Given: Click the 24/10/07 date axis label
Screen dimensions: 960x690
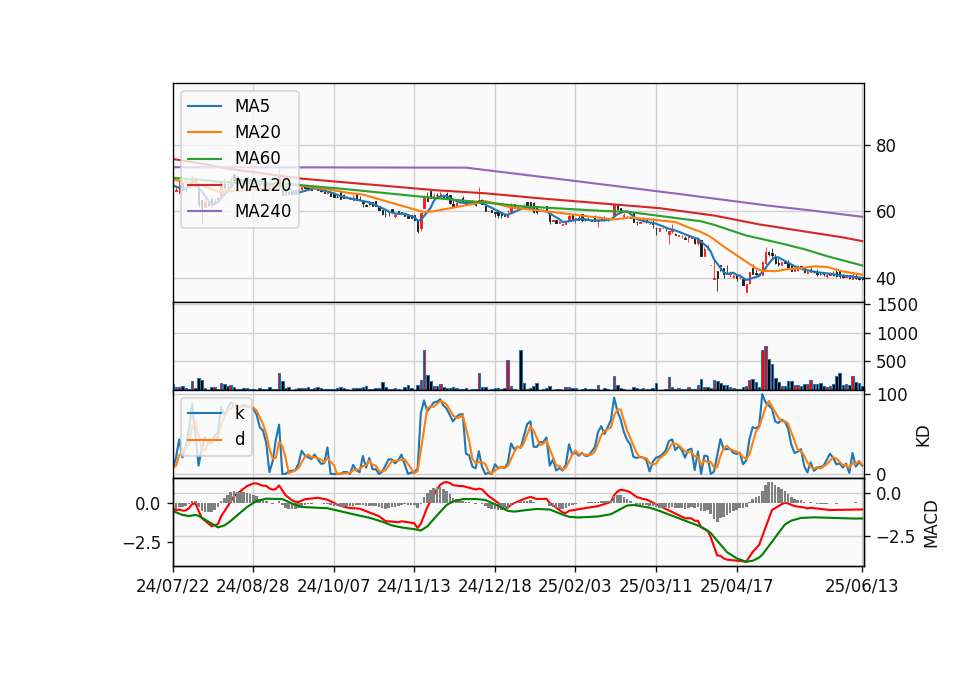Looking at the screenshot, I should [334, 586].
